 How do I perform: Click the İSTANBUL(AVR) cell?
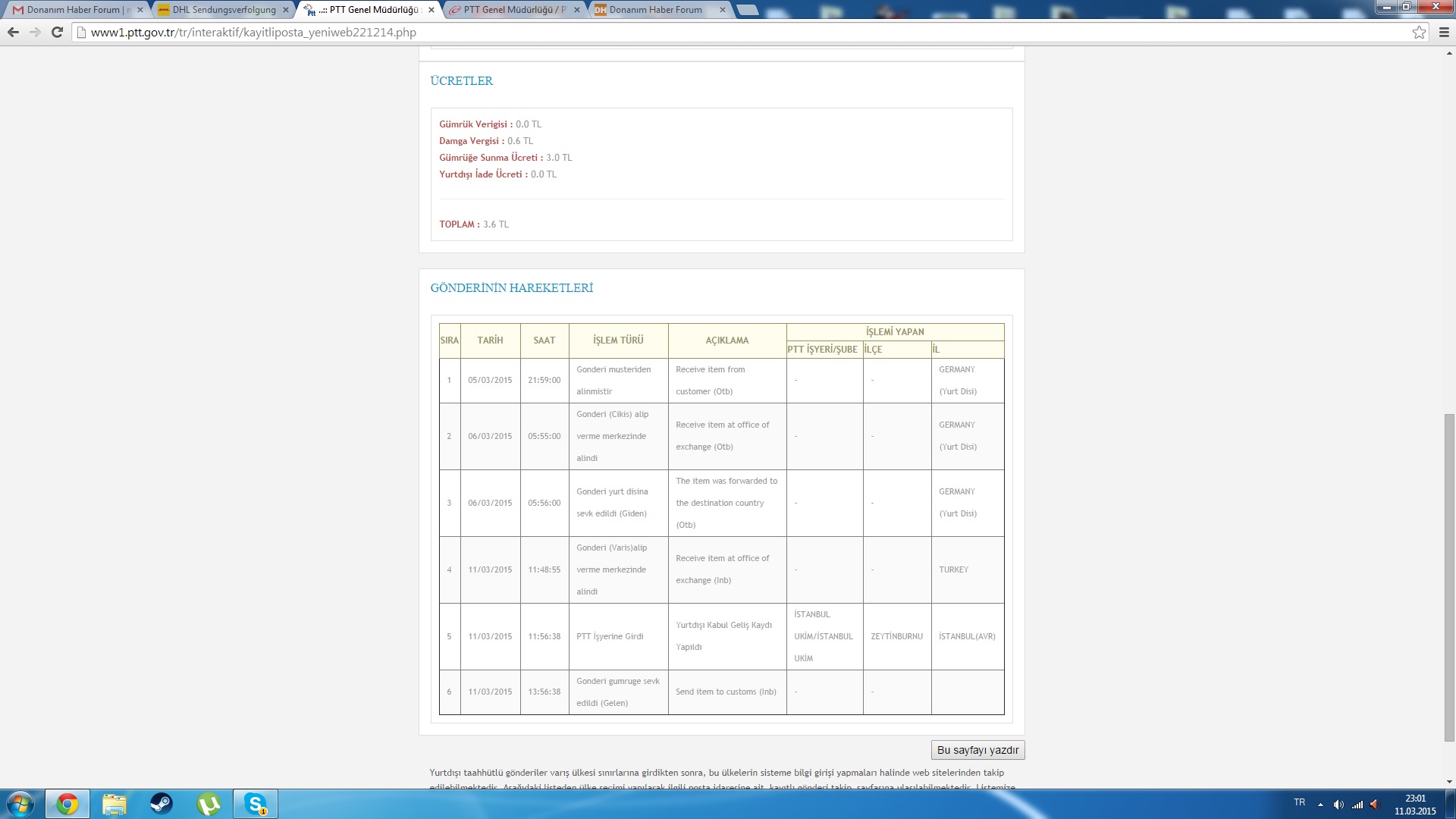967,636
